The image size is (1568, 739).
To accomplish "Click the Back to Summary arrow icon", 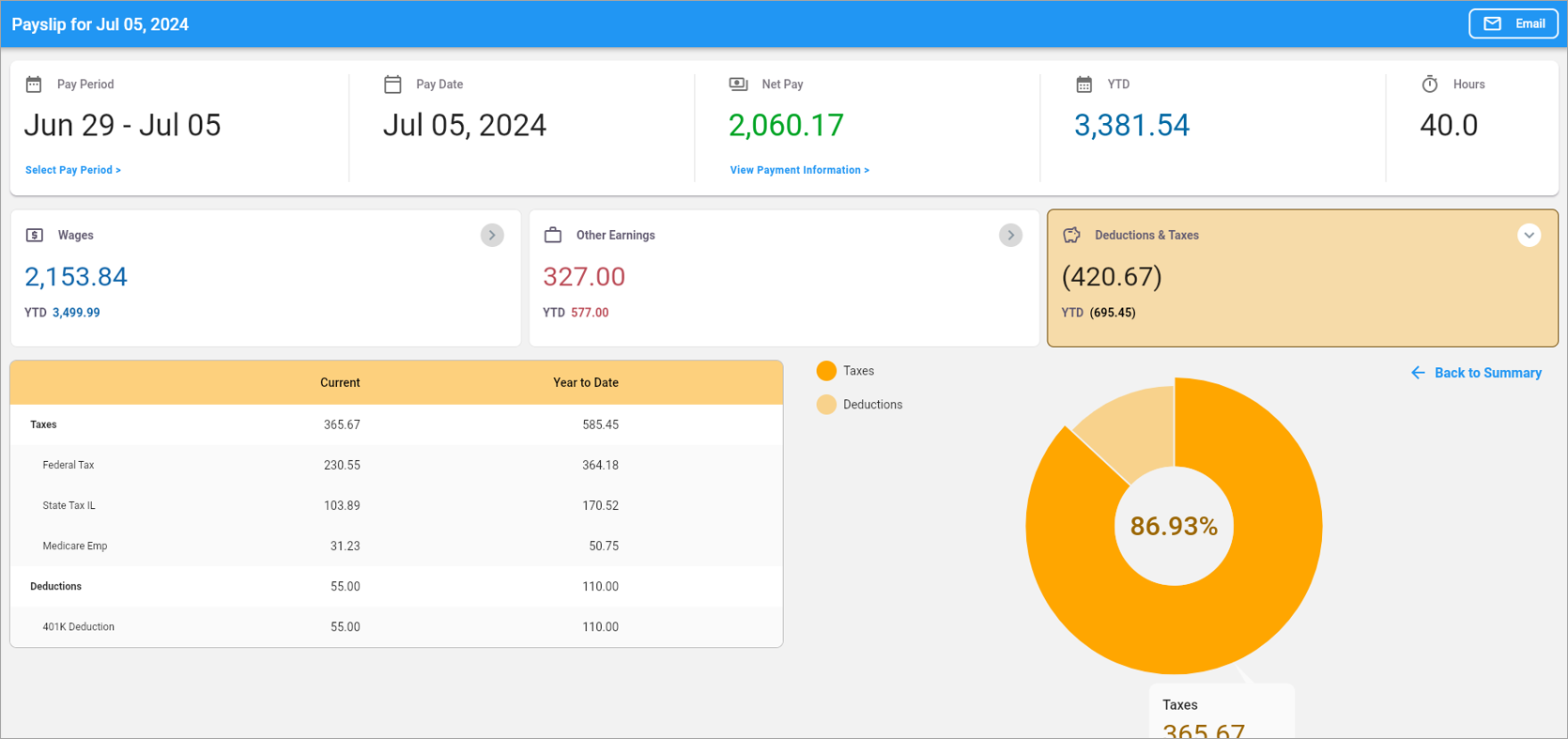I will pos(1418,373).
